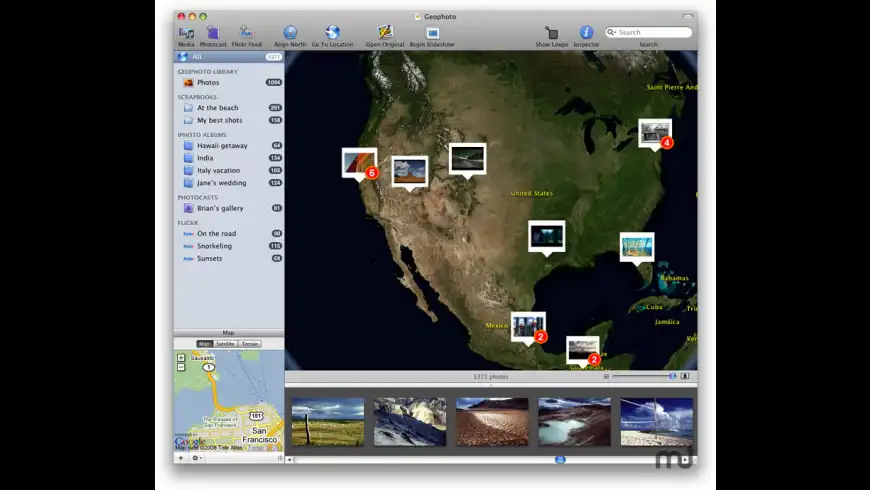
Task: Open the gear action menu below the sidebar
Action: click(196, 458)
